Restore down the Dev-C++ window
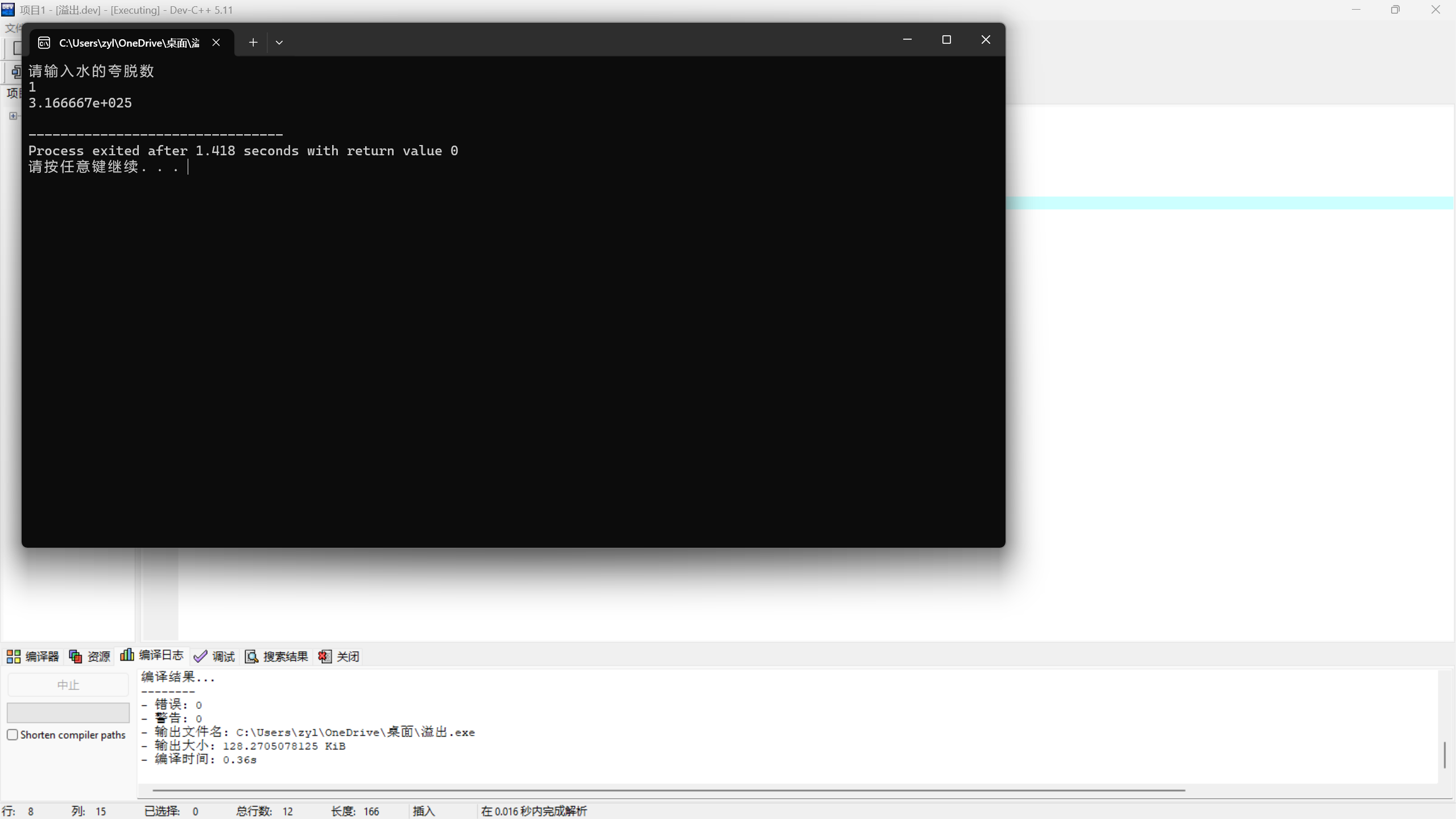The height and width of the screenshot is (819, 1456). (1395, 10)
